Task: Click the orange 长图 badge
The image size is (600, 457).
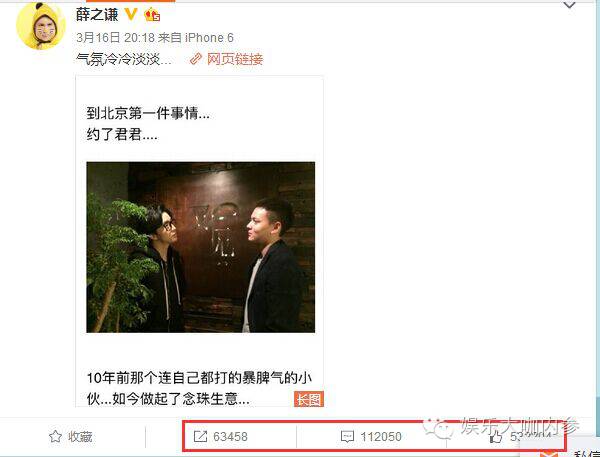Action: tap(309, 399)
